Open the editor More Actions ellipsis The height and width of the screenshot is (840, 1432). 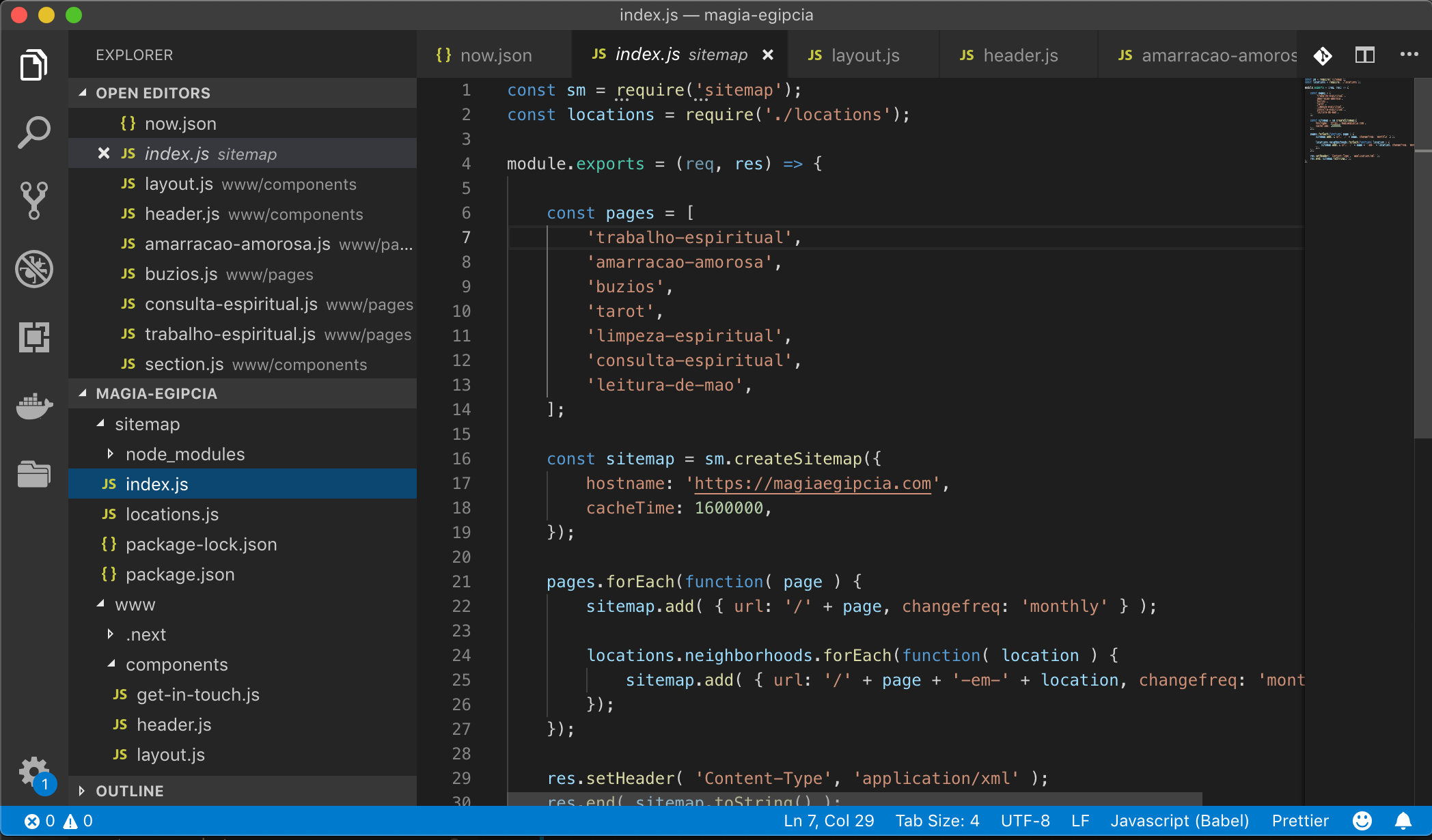[1409, 55]
